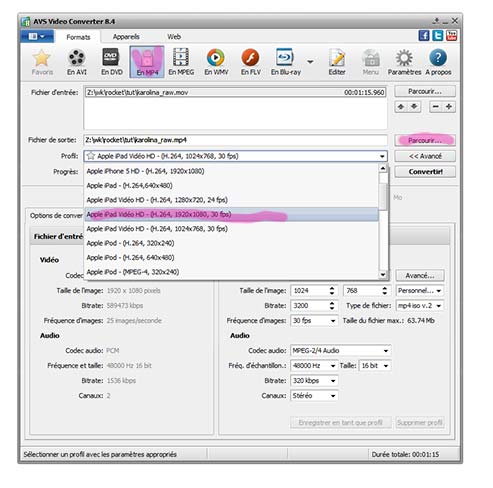
Task: Open the YouTube icon
Action: pos(451,36)
